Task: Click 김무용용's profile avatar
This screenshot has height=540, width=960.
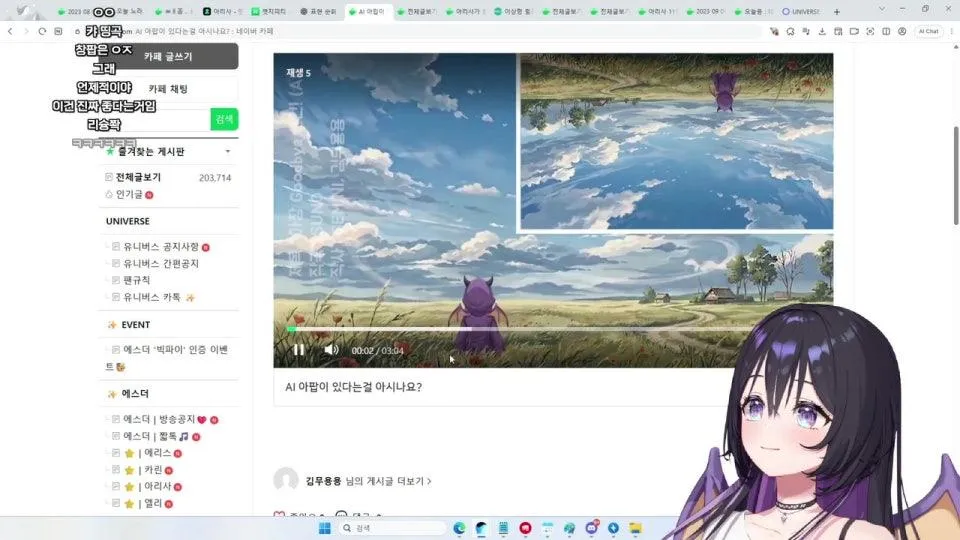Action: point(286,479)
